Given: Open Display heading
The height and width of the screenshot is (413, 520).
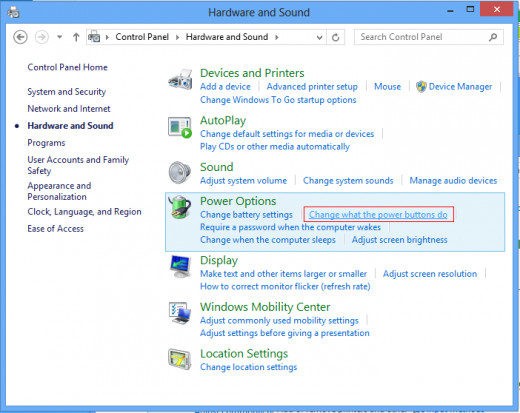Looking at the screenshot, I should pyautogui.click(x=219, y=260).
